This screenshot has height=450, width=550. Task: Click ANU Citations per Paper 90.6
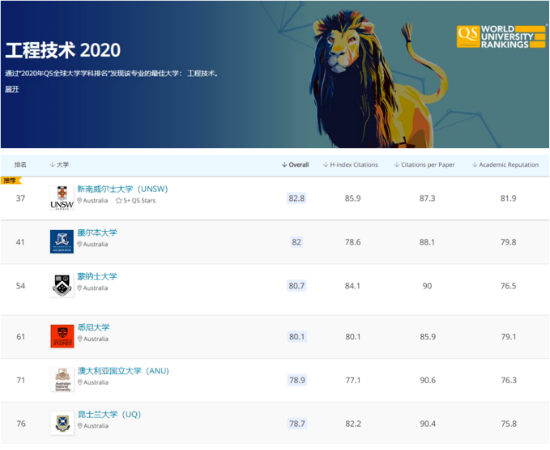pyautogui.click(x=428, y=380)
